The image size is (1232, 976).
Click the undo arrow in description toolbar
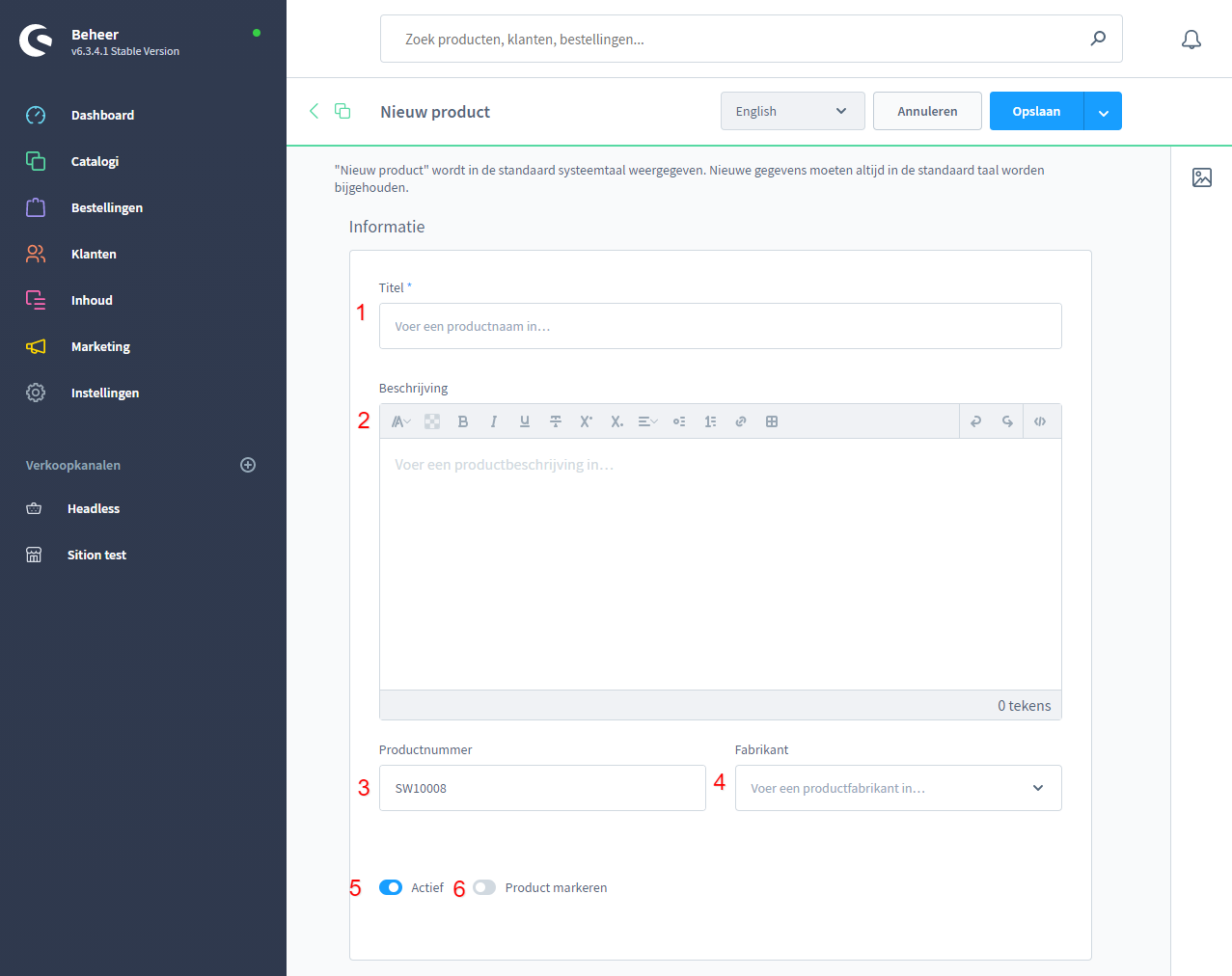pos(976,421)
